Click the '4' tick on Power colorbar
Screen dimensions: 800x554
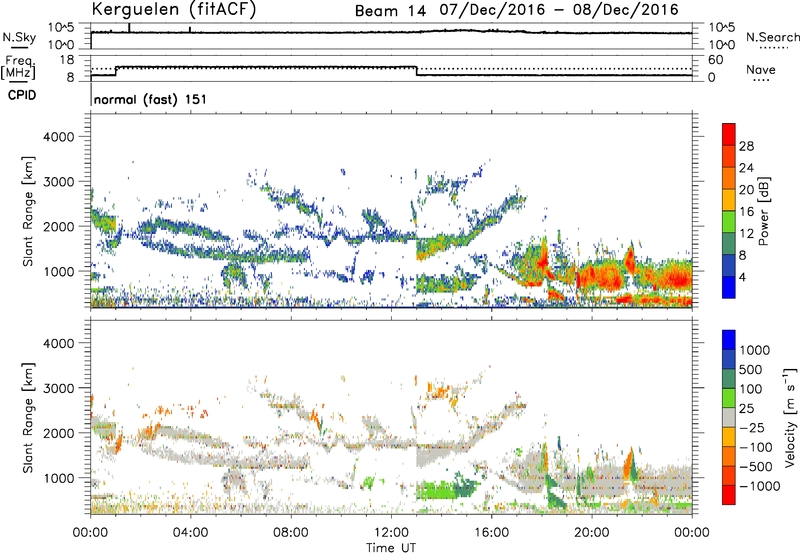pos(742,277)
